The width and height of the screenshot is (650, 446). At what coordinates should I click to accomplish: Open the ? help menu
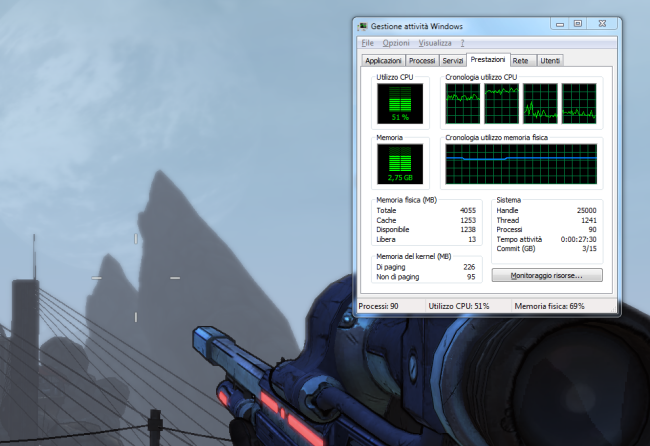[x=462, y=43]
